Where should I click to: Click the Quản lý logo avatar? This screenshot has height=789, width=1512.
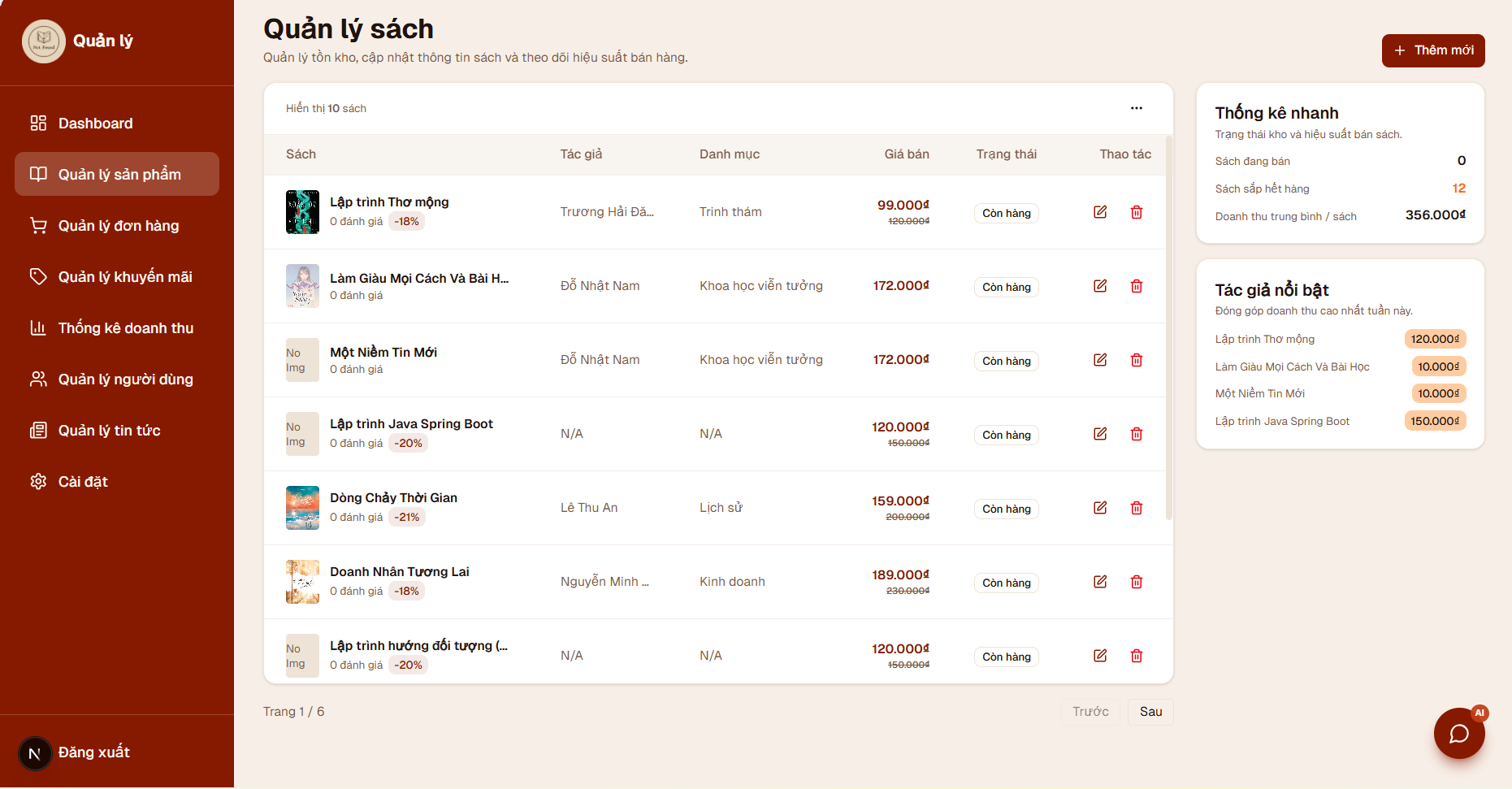point(44,41)
